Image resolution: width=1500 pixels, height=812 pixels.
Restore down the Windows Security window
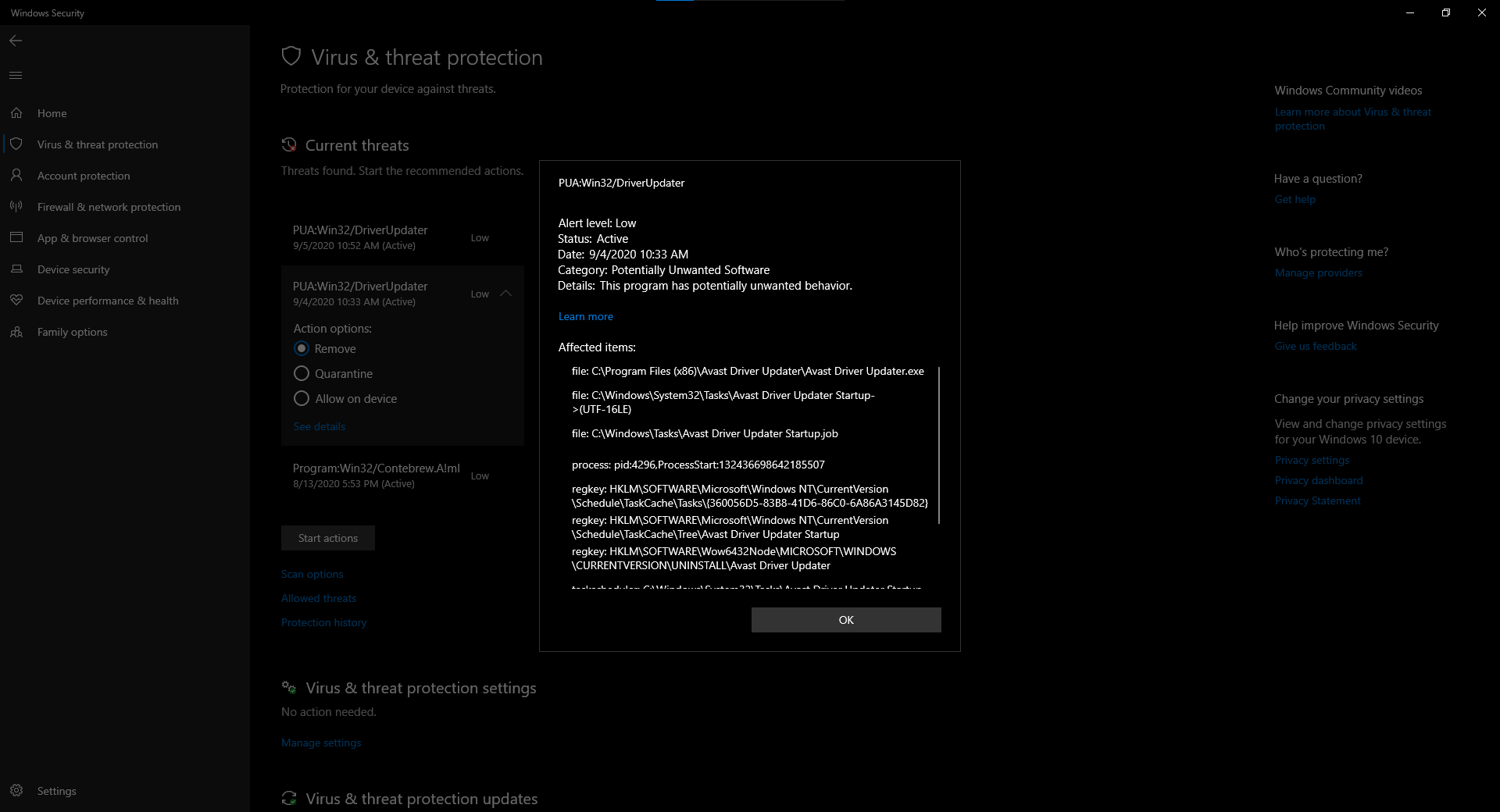point(1446,12)
